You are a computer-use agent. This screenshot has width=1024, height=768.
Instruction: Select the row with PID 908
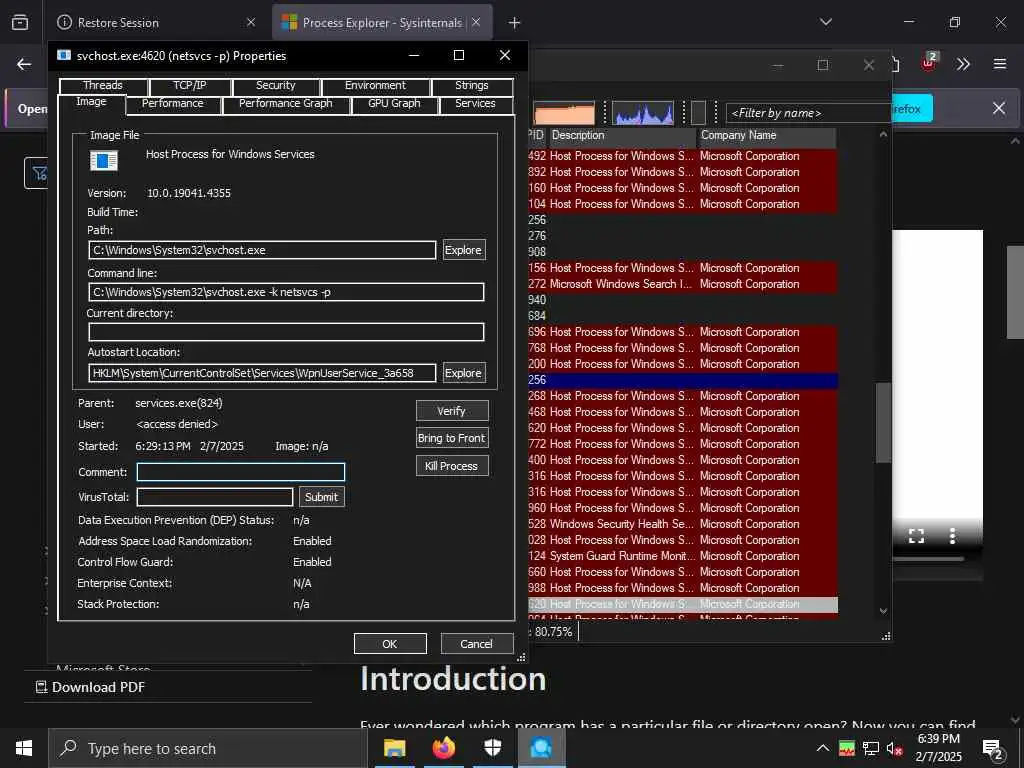tap(682, 252)
